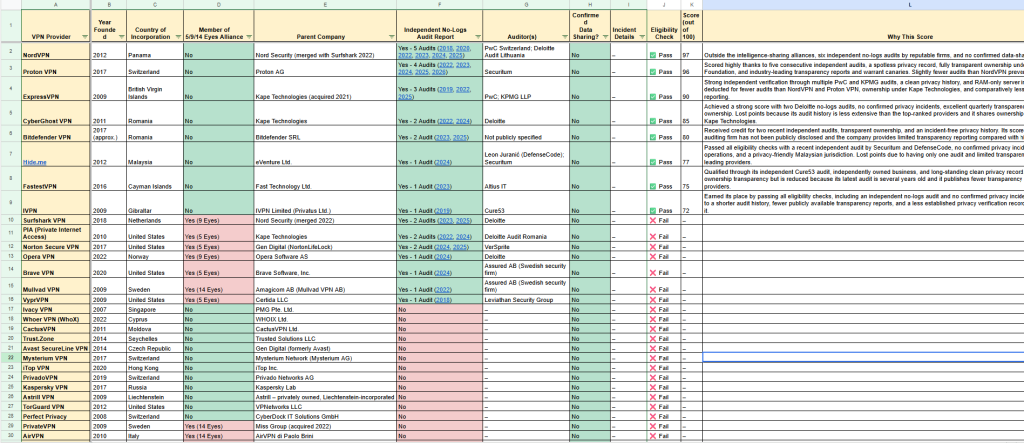Open VyprVPN's 2018 audit link
The image size is (1024, 443).
pos(443,299)
